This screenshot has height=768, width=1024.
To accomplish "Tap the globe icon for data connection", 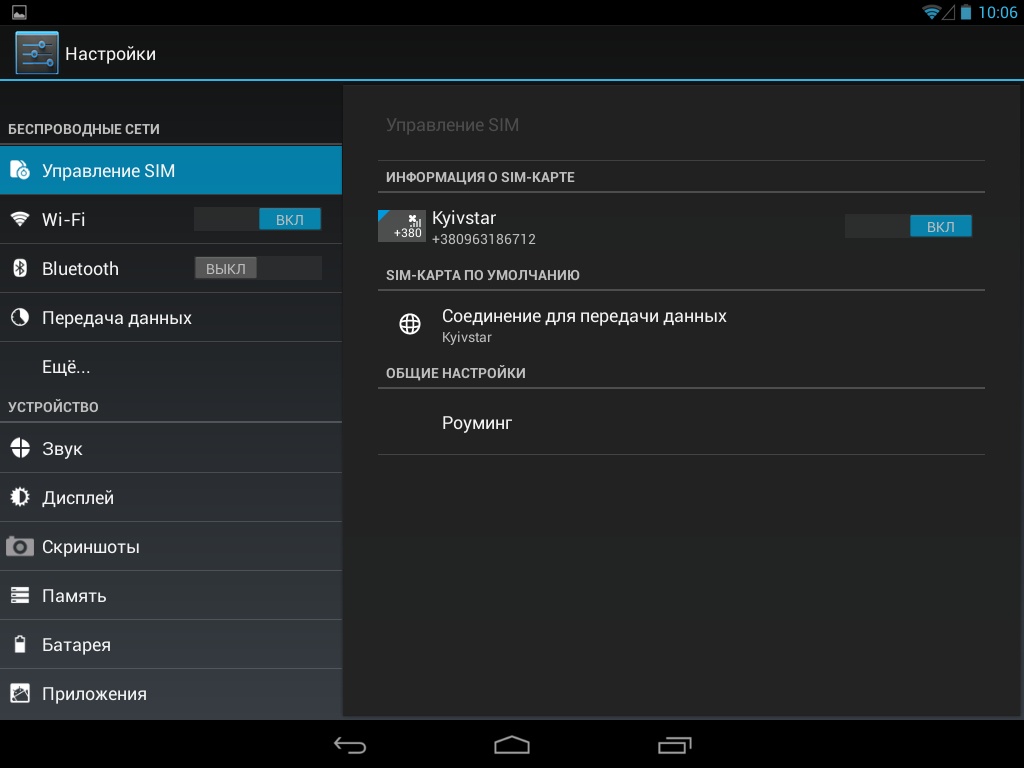I will pyautogui.click(x=410, y=324).
